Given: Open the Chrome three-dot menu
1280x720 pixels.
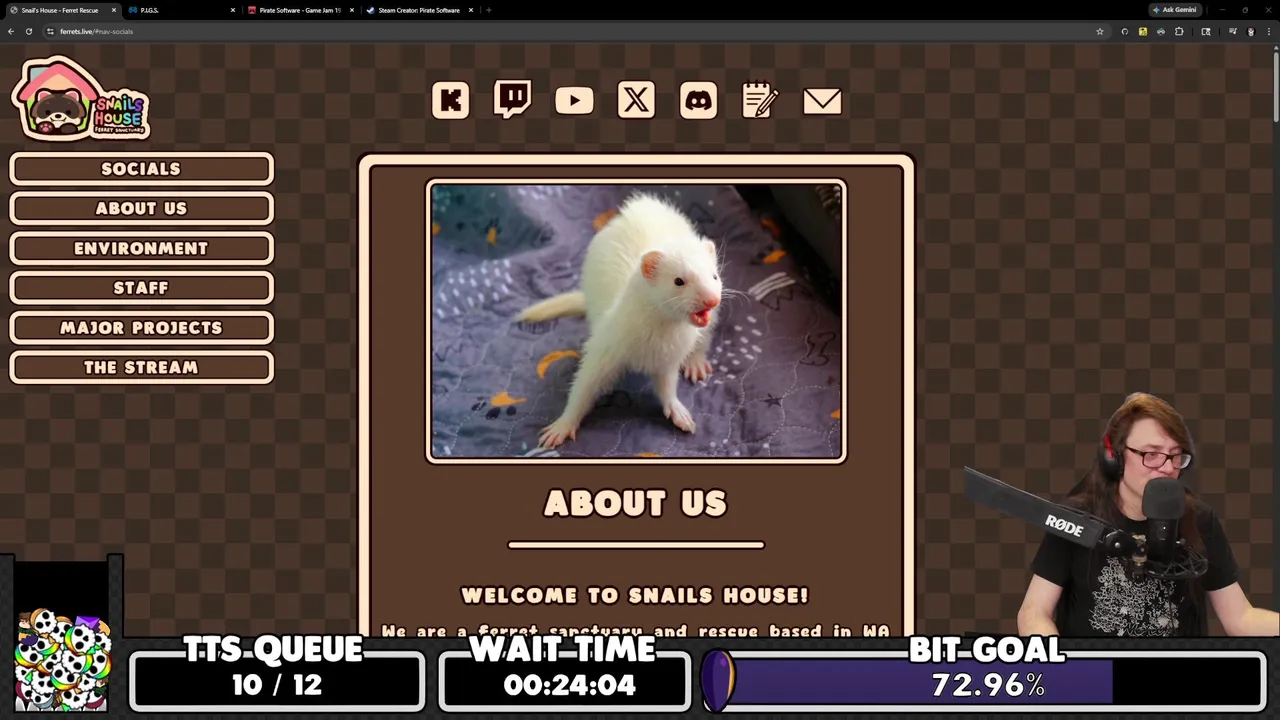Looking at the screenshot, I should pyautogui.click(x=1269, y=31).
